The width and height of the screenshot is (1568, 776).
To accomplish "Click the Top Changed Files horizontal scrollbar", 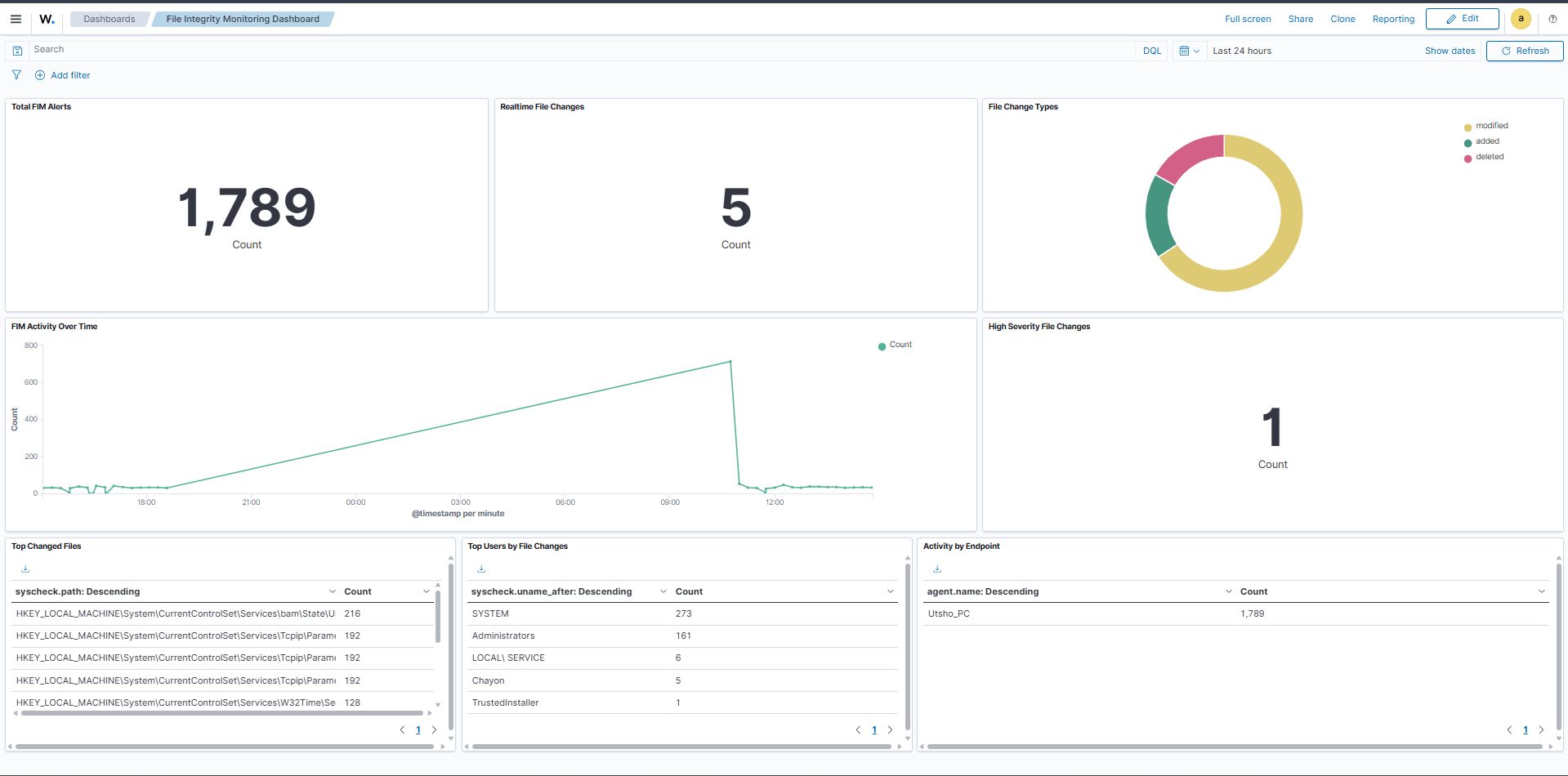I will pyautogui.click(x=221, y=713).
